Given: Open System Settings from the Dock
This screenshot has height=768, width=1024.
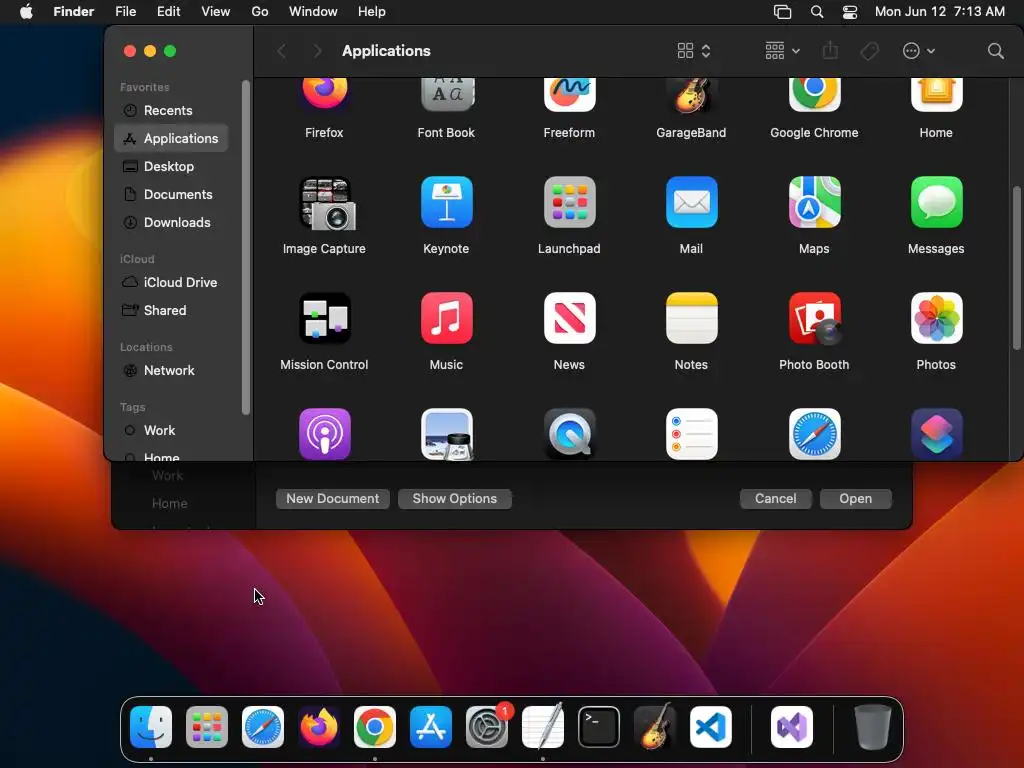Looking at the screenshot, I should (x=487, y=727).
